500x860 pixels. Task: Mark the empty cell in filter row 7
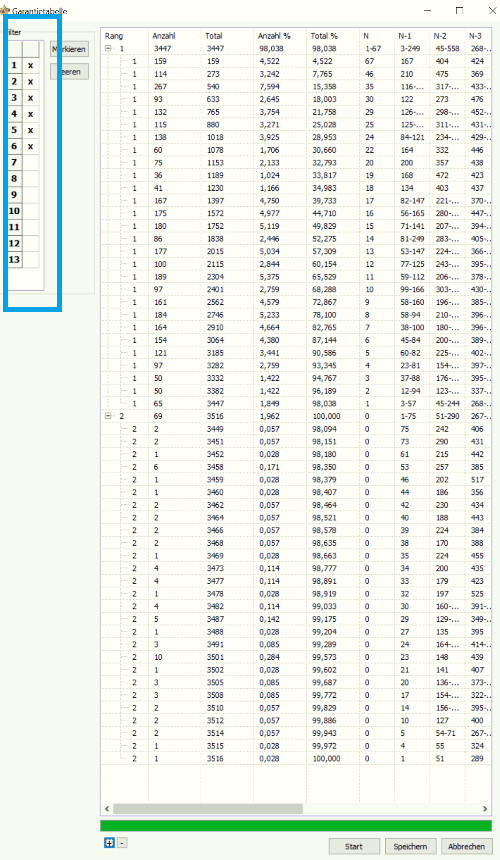pos(30,162)
